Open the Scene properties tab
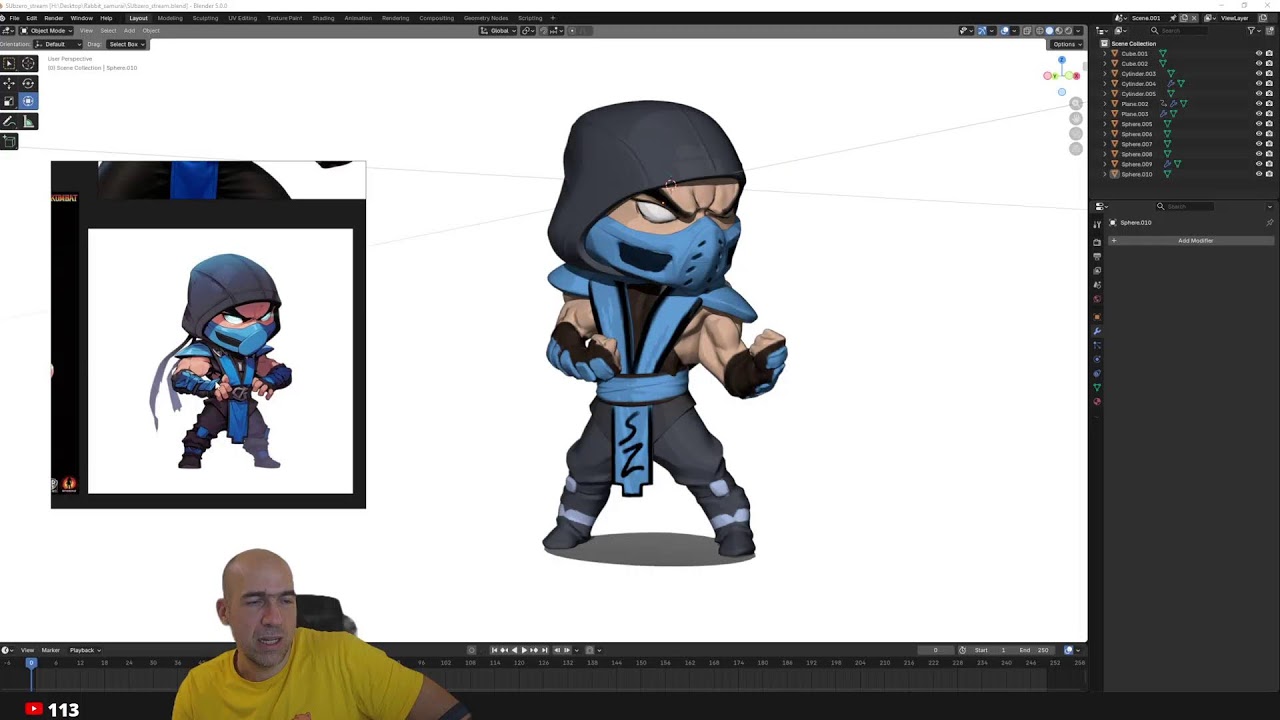The height and width of the screenshot is (720, 1280). click(1097, 285)
